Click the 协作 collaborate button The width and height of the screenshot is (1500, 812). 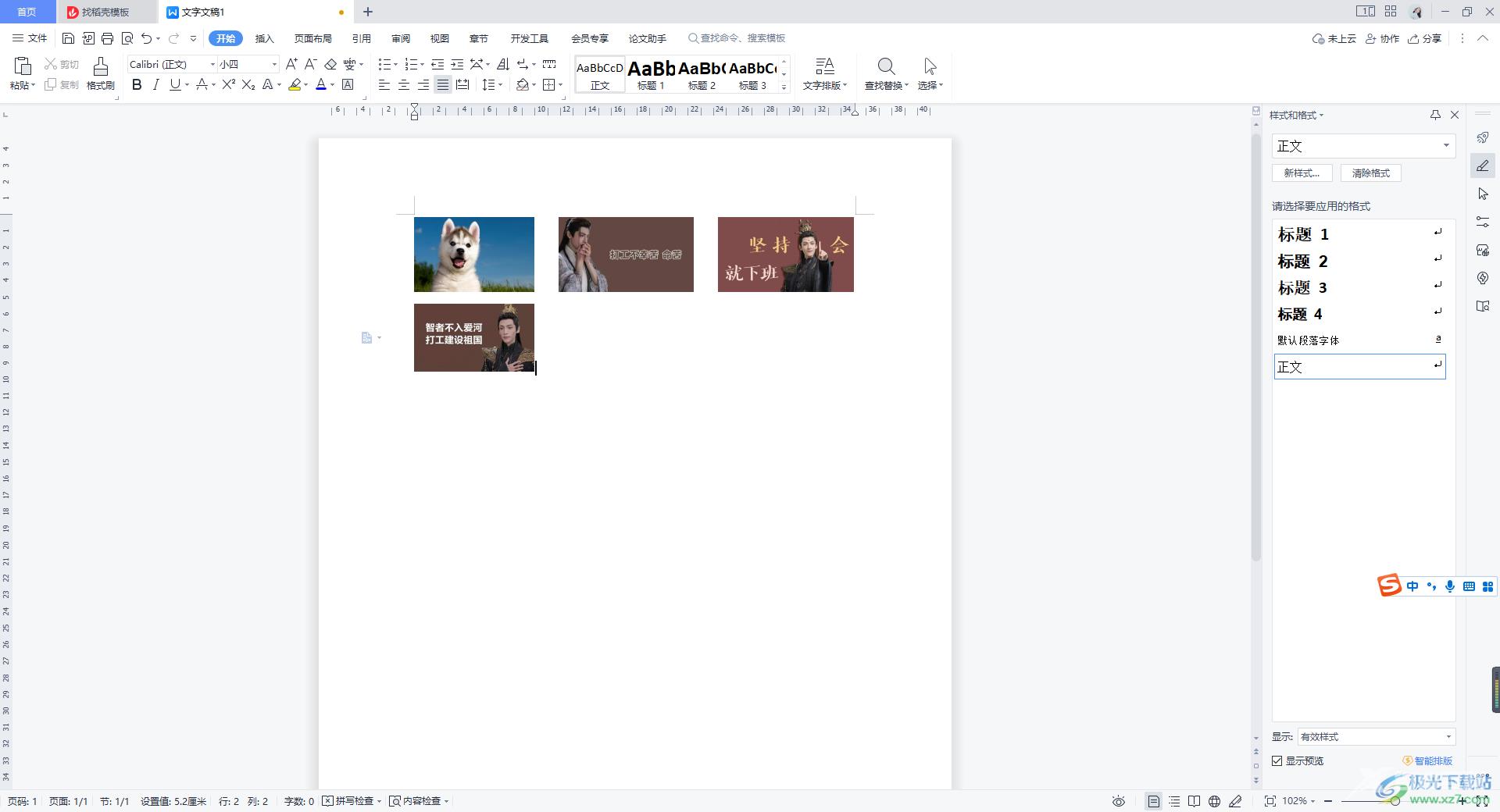[x=1382, y=38]
